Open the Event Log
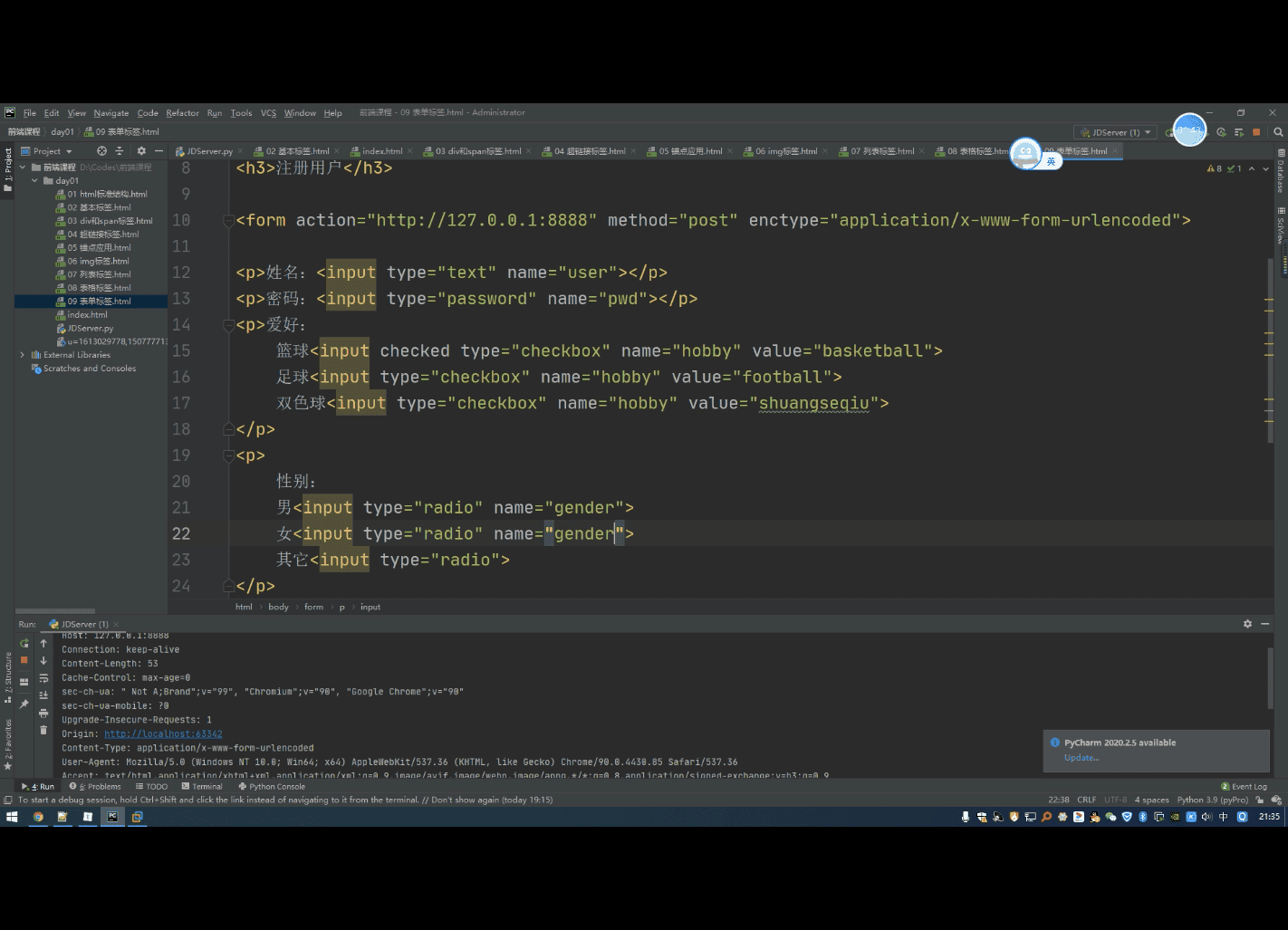Viewport: 1288px width, 930px height. point(1244,787)
